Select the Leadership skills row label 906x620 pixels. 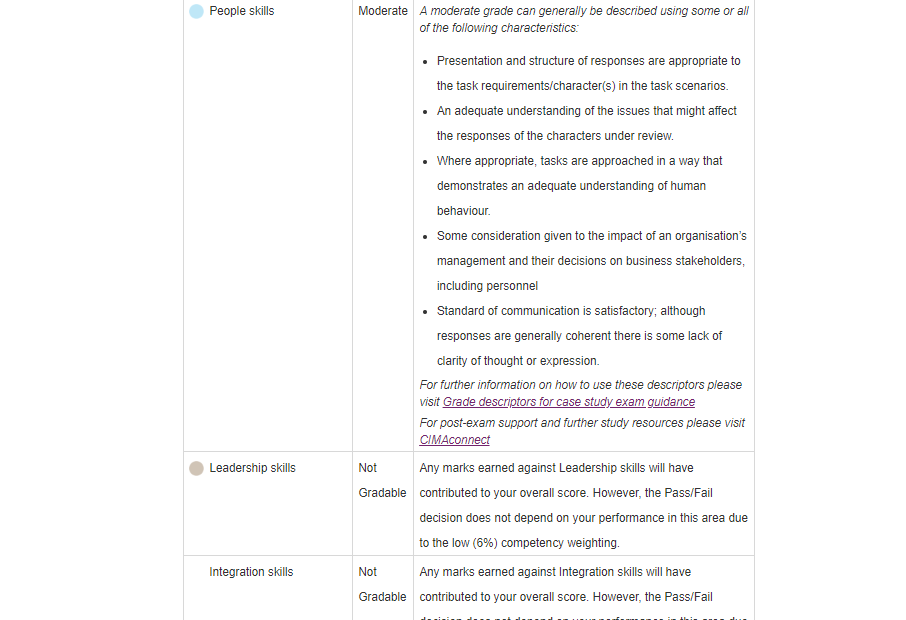[x=252, y=468]
